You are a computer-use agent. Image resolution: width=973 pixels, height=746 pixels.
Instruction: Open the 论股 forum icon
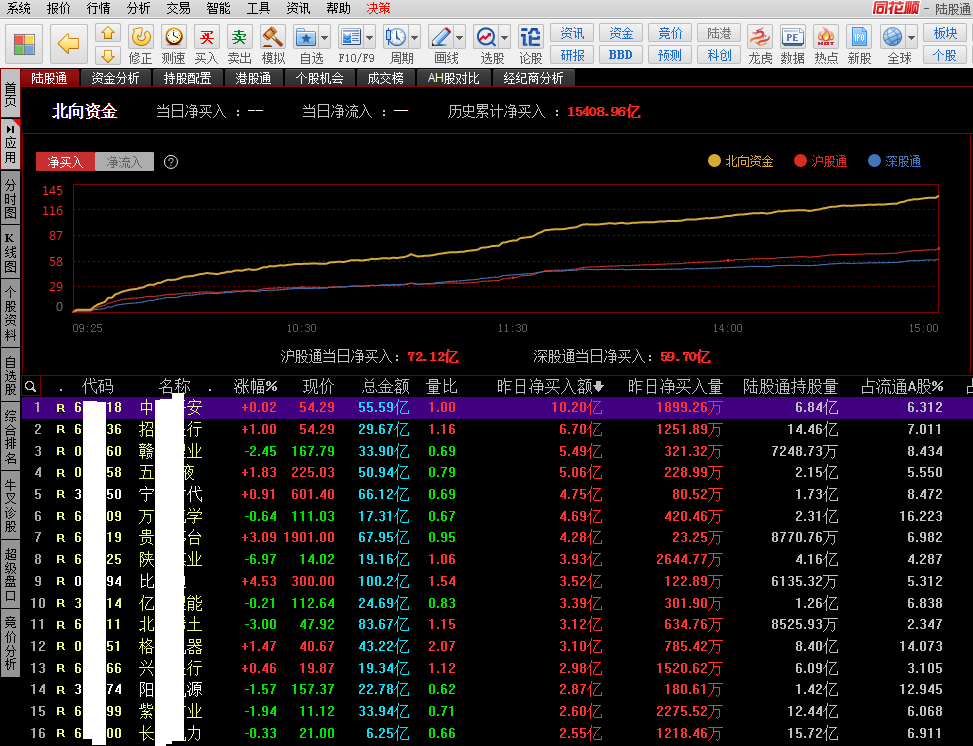click(531, 45)
